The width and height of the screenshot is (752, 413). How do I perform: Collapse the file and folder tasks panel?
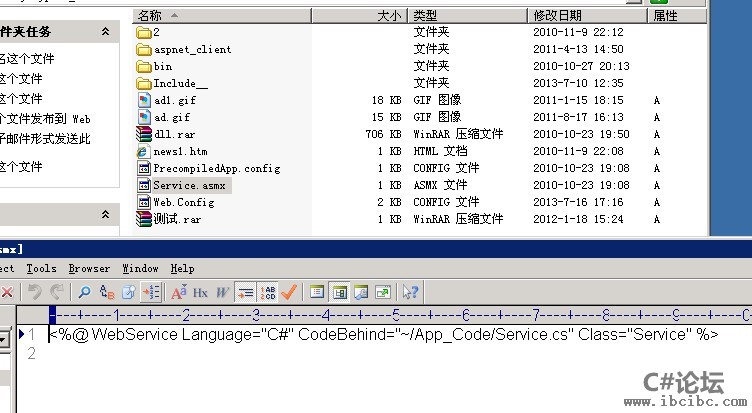click(105, 33)
